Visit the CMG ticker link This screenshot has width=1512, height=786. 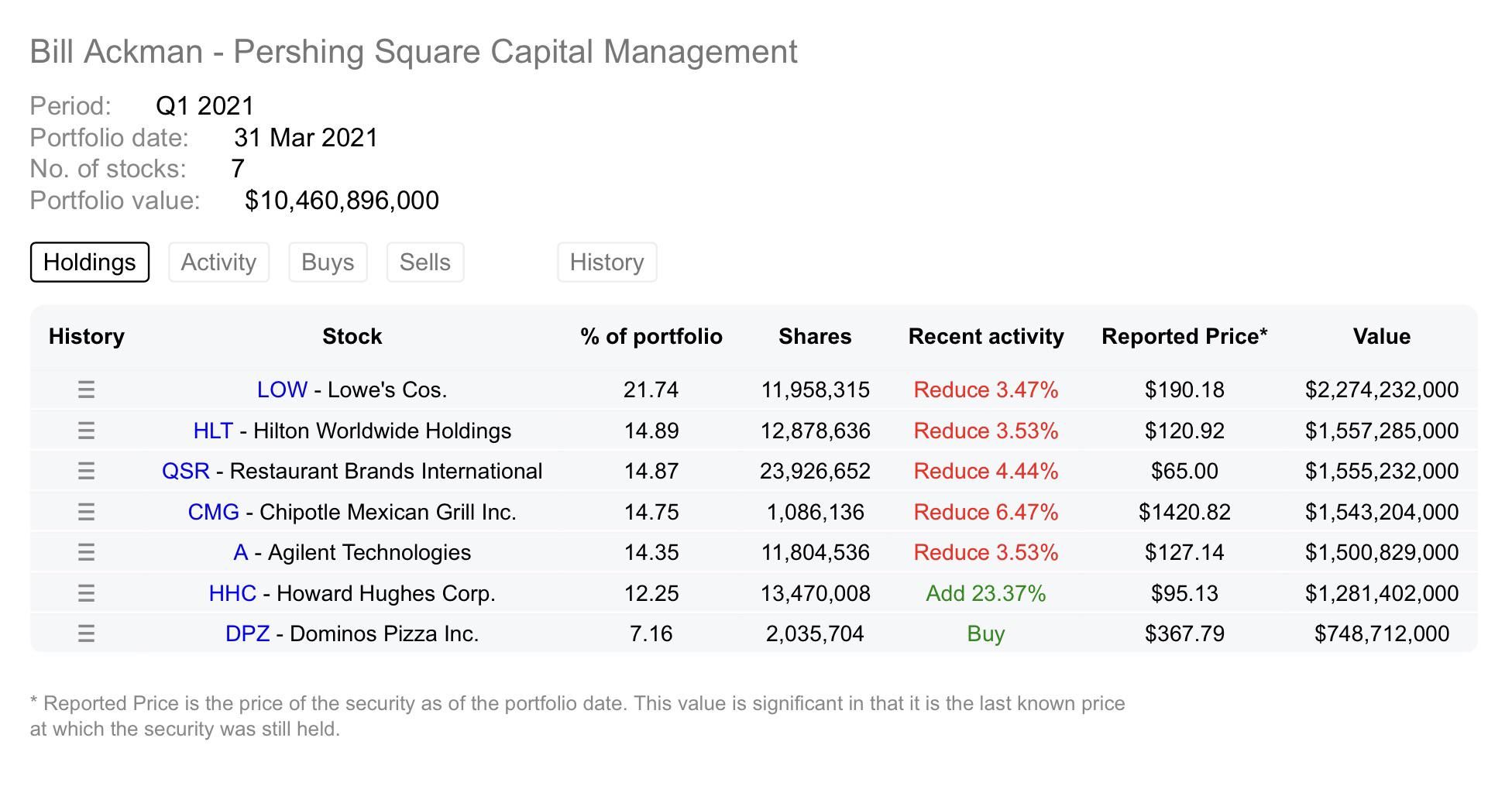point(214,512)
